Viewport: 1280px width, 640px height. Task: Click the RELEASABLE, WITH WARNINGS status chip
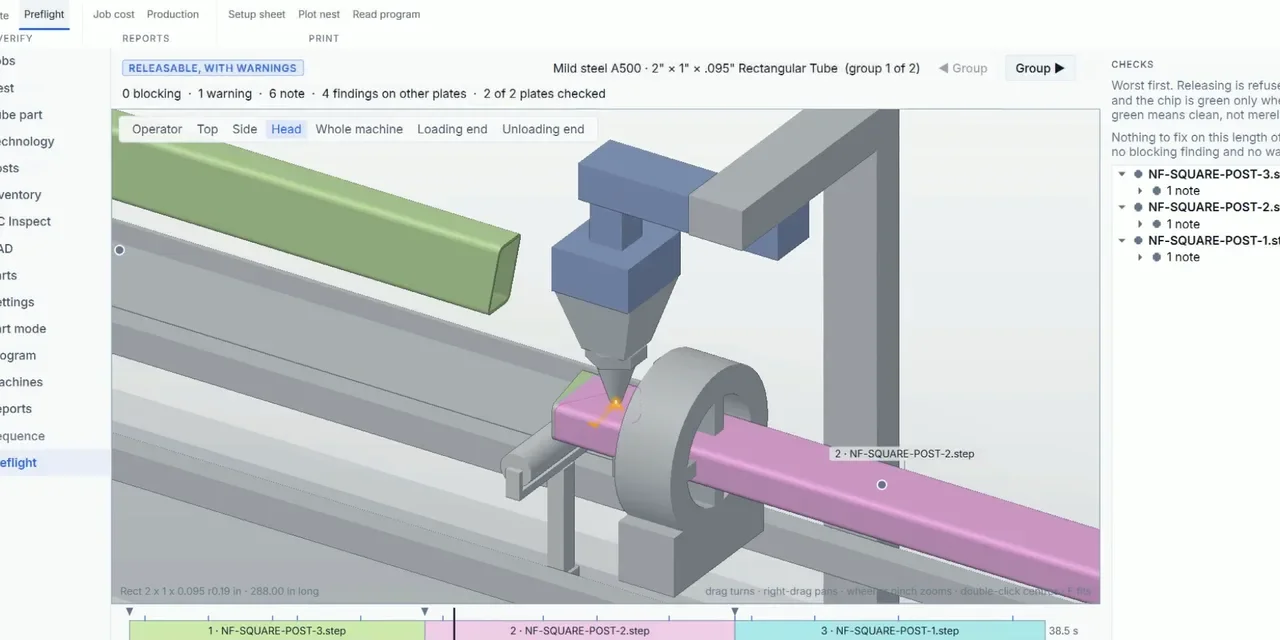[x=213, y=68]
